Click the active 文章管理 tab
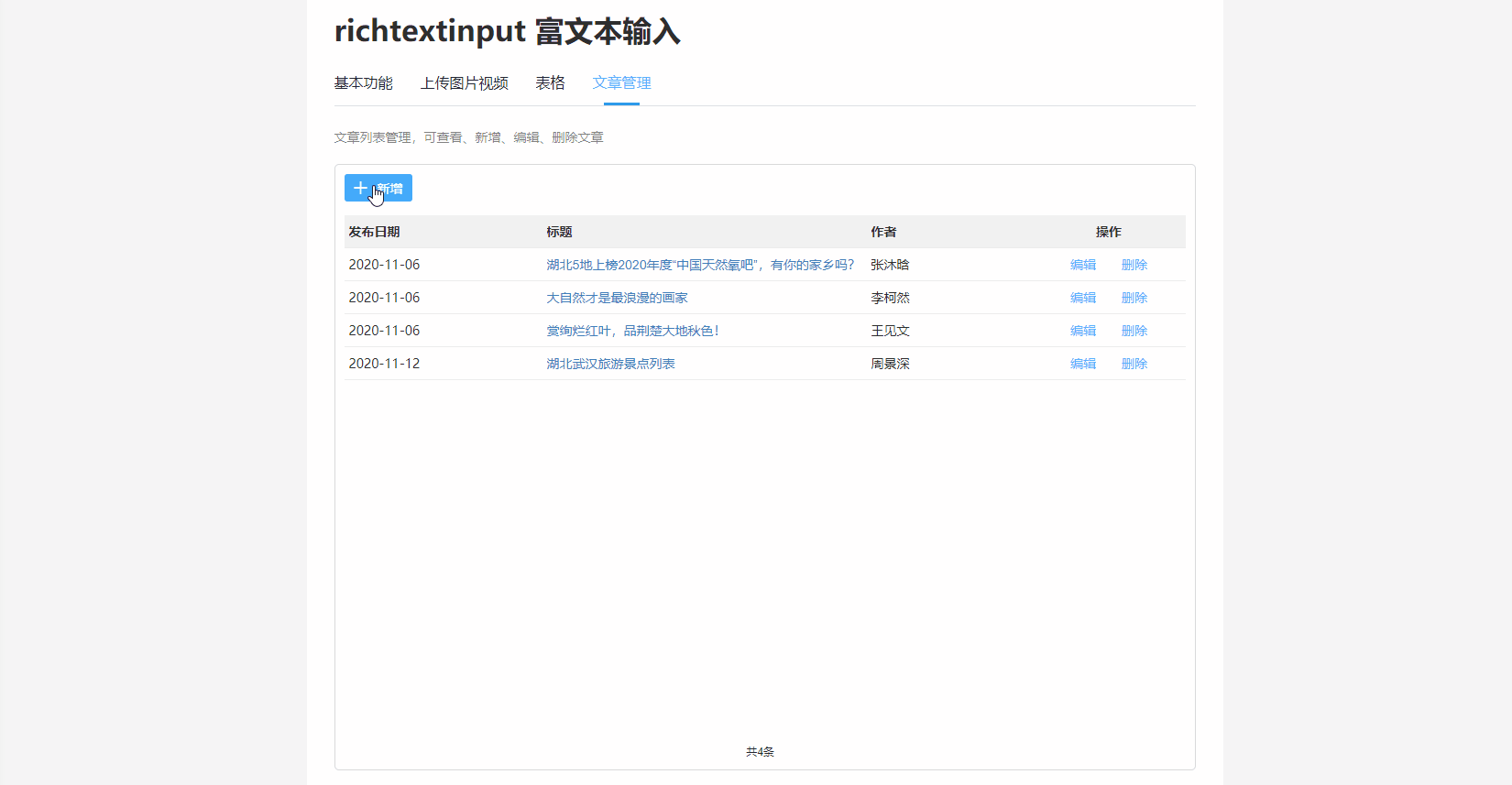 click(x=621, y=83)
